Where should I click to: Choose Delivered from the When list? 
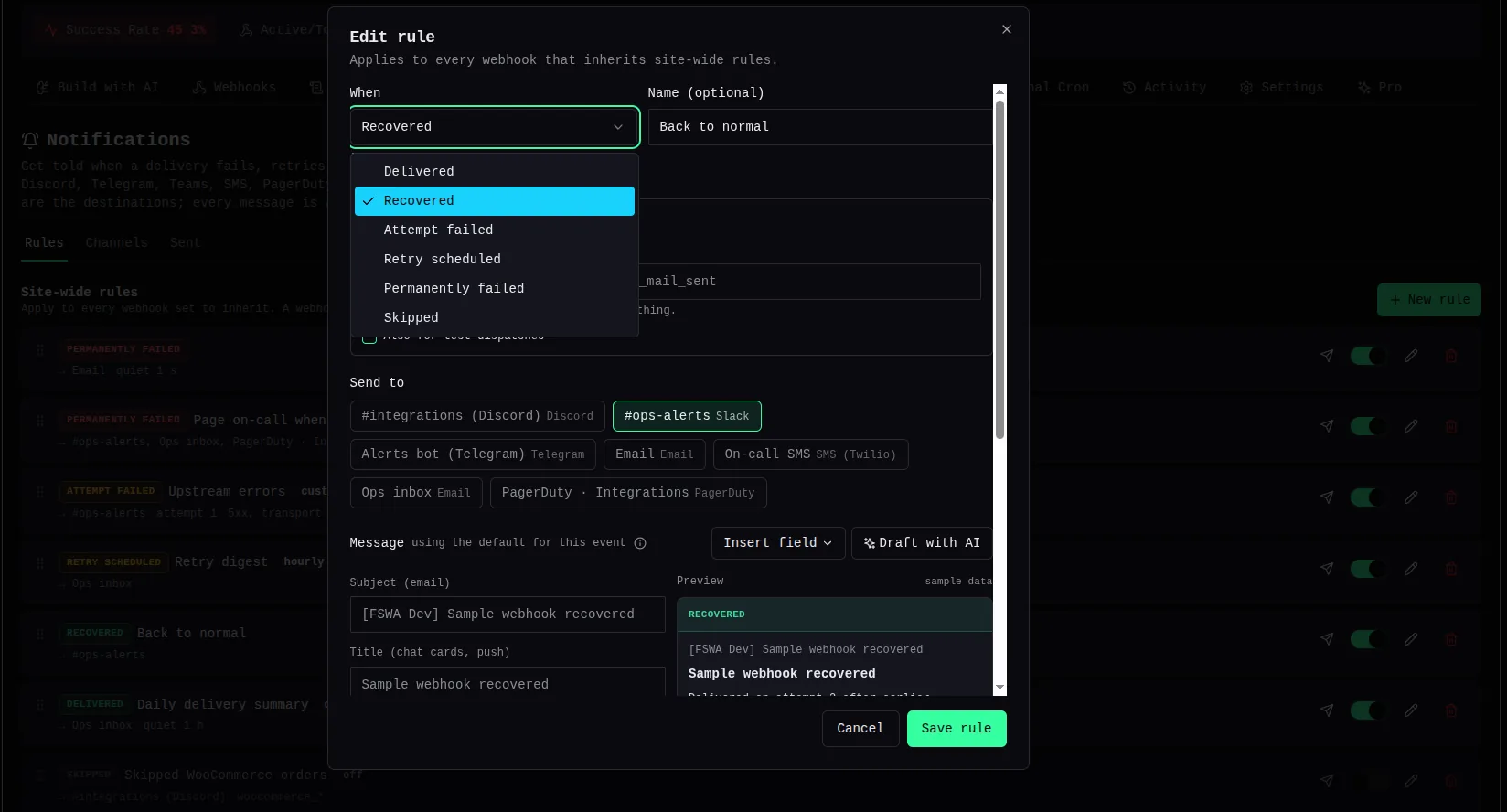pos(494,172)
